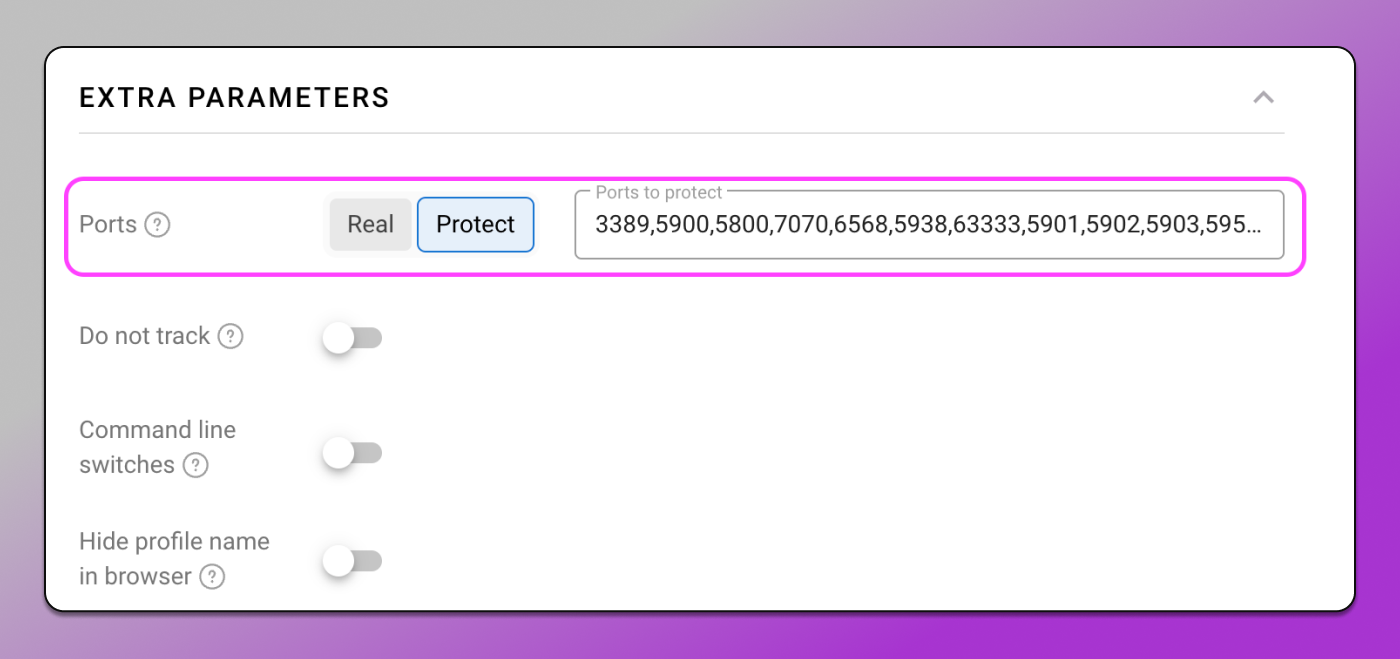Click Hide profile name in browser label
Viewport: 1400px width, 659px height.
point(175,558)
